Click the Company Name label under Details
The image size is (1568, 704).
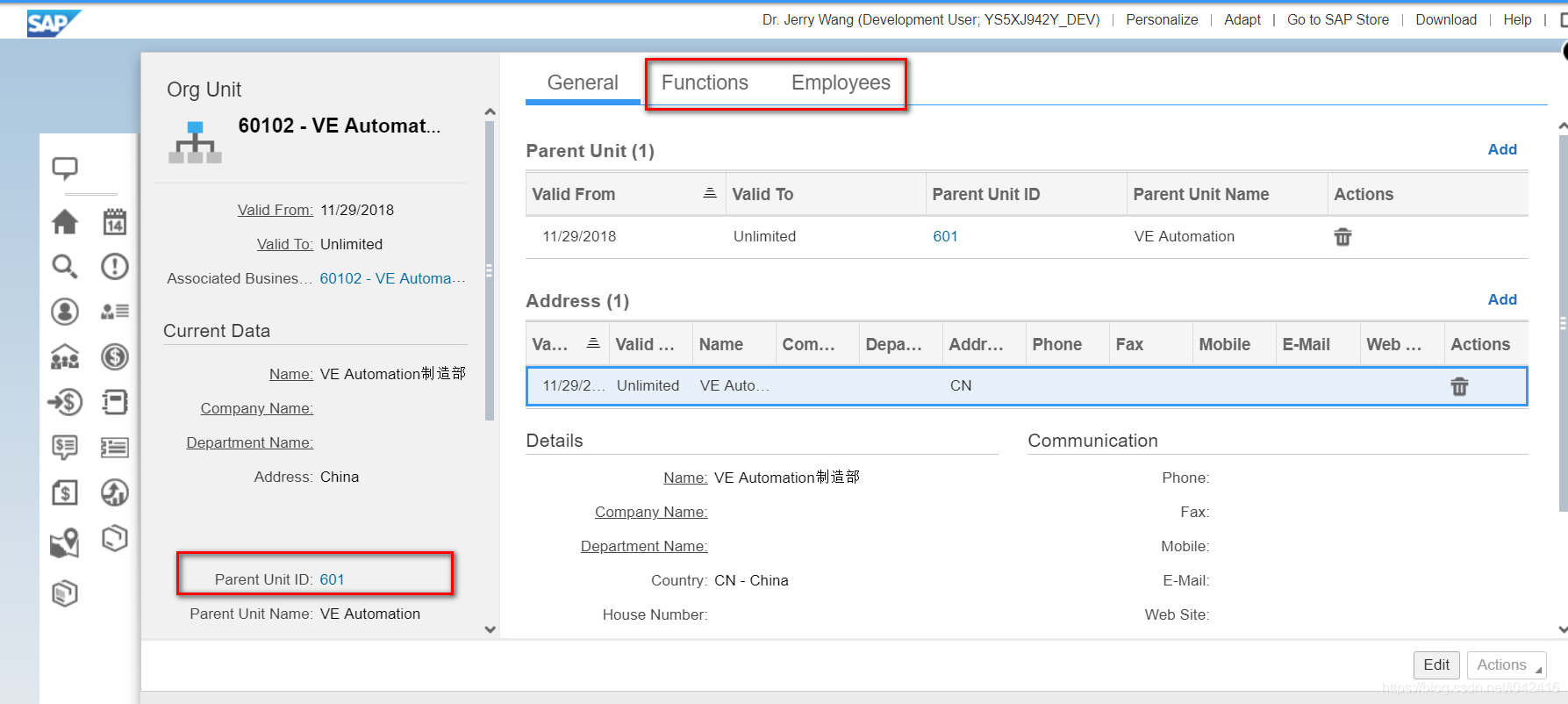[x=651, y=512]
